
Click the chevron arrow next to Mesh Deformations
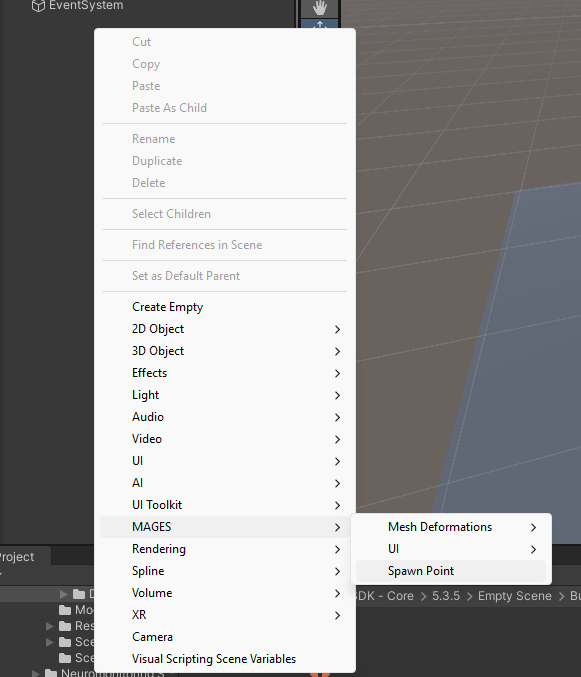tap(534, 528)
